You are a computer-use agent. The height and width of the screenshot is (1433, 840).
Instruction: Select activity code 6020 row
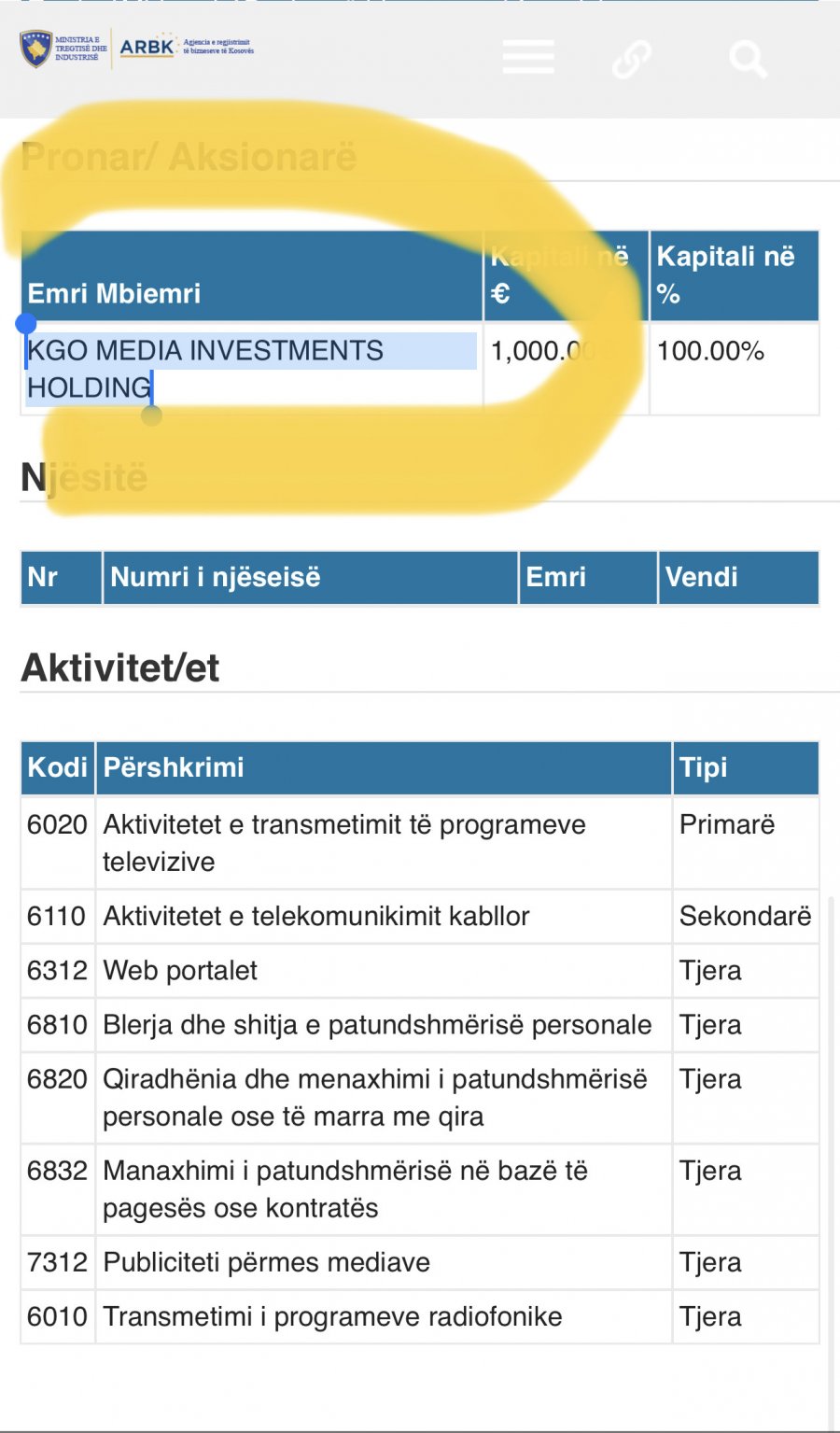420,843
